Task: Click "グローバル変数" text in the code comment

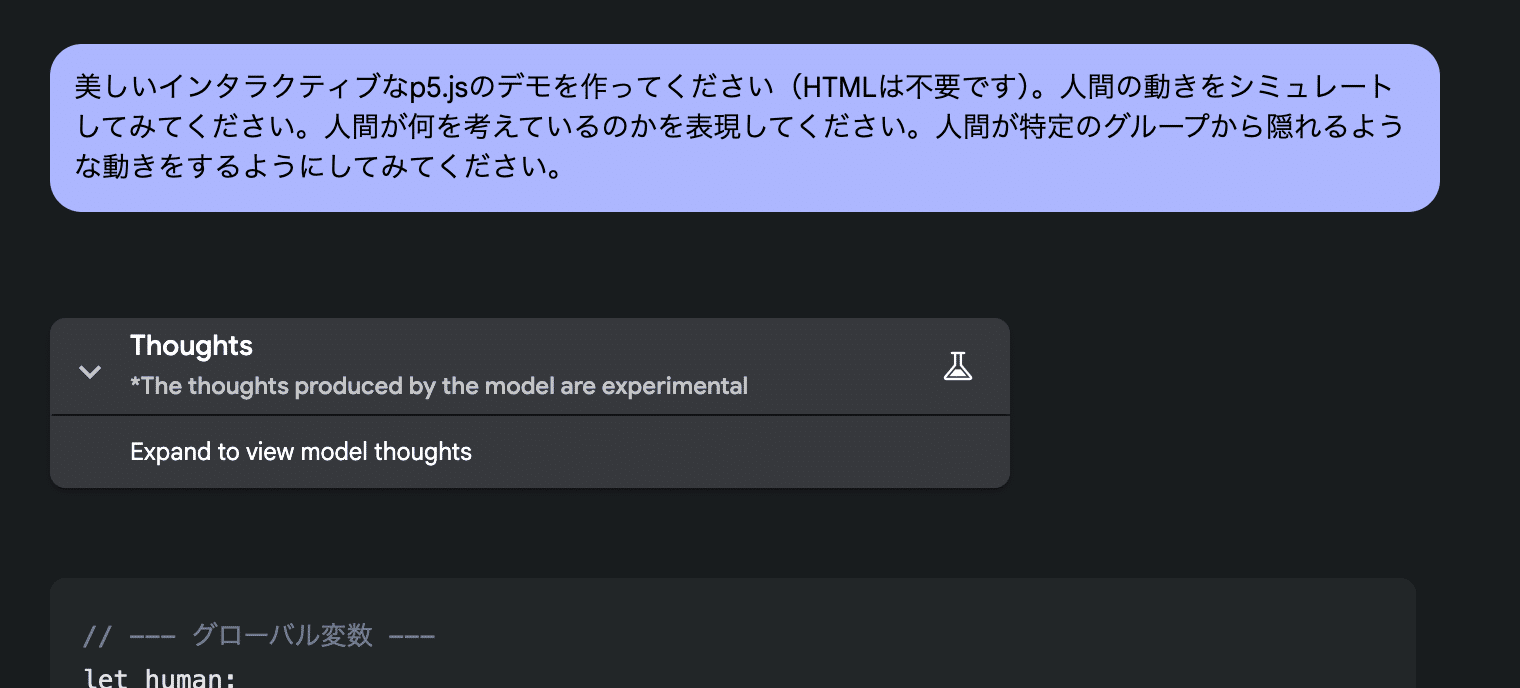Action: pos(282,635)
